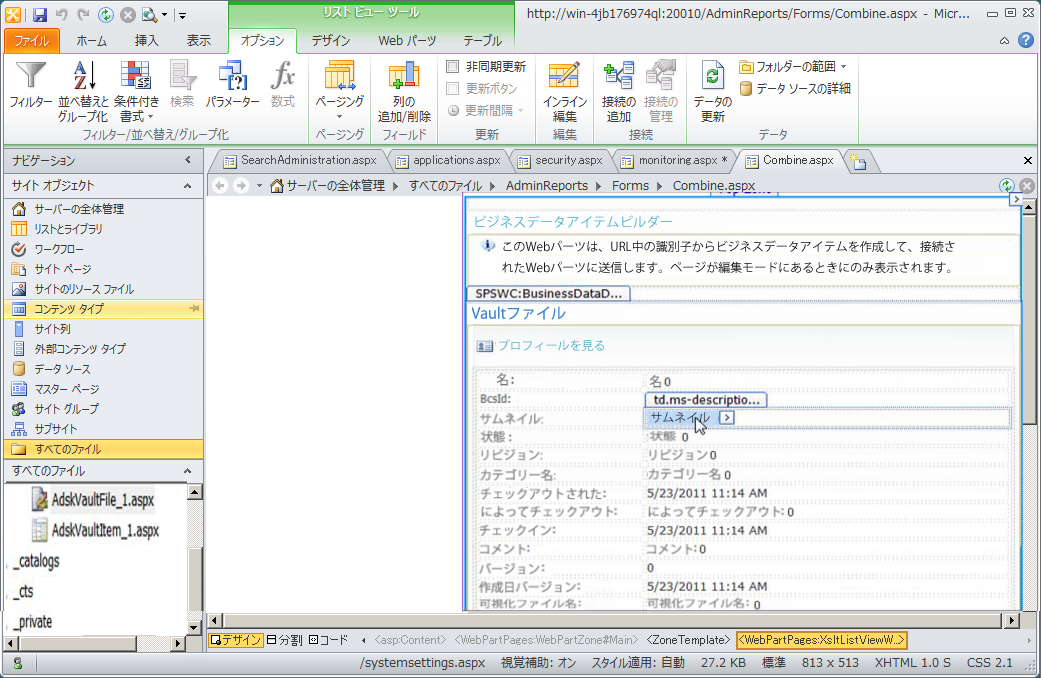This screenshot has height=678, width=1041.
Task: Toggle the 非同期更新 checkbox
Action: [453, 66]
